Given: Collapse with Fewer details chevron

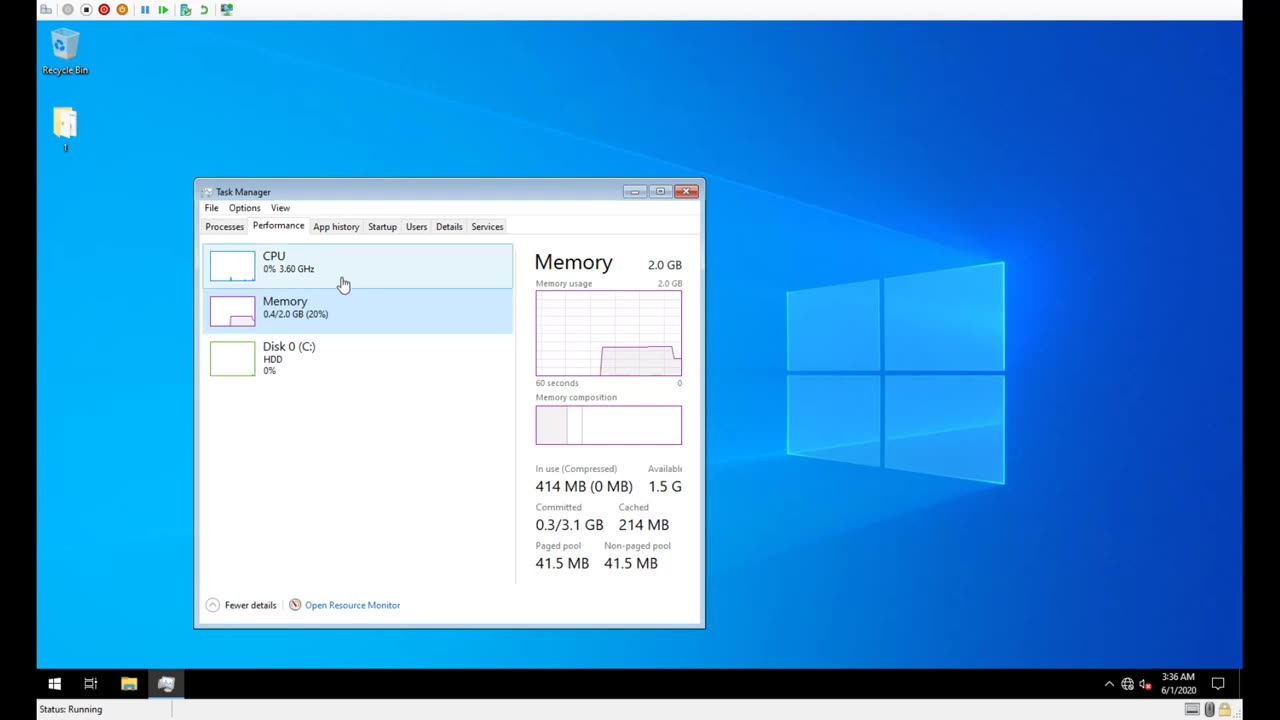Looking at the screenshot, I should (212, 605).
